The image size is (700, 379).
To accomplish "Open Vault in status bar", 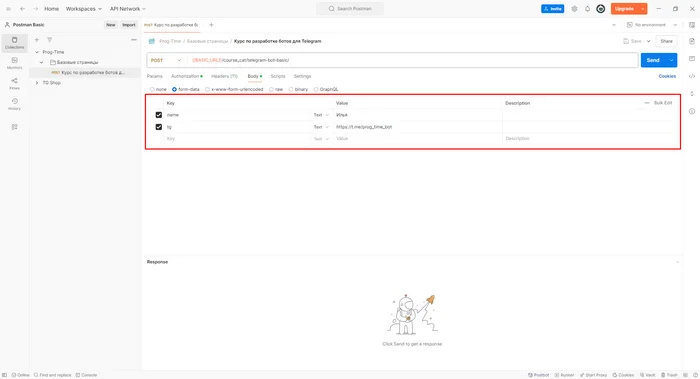I will pos(647,375).
